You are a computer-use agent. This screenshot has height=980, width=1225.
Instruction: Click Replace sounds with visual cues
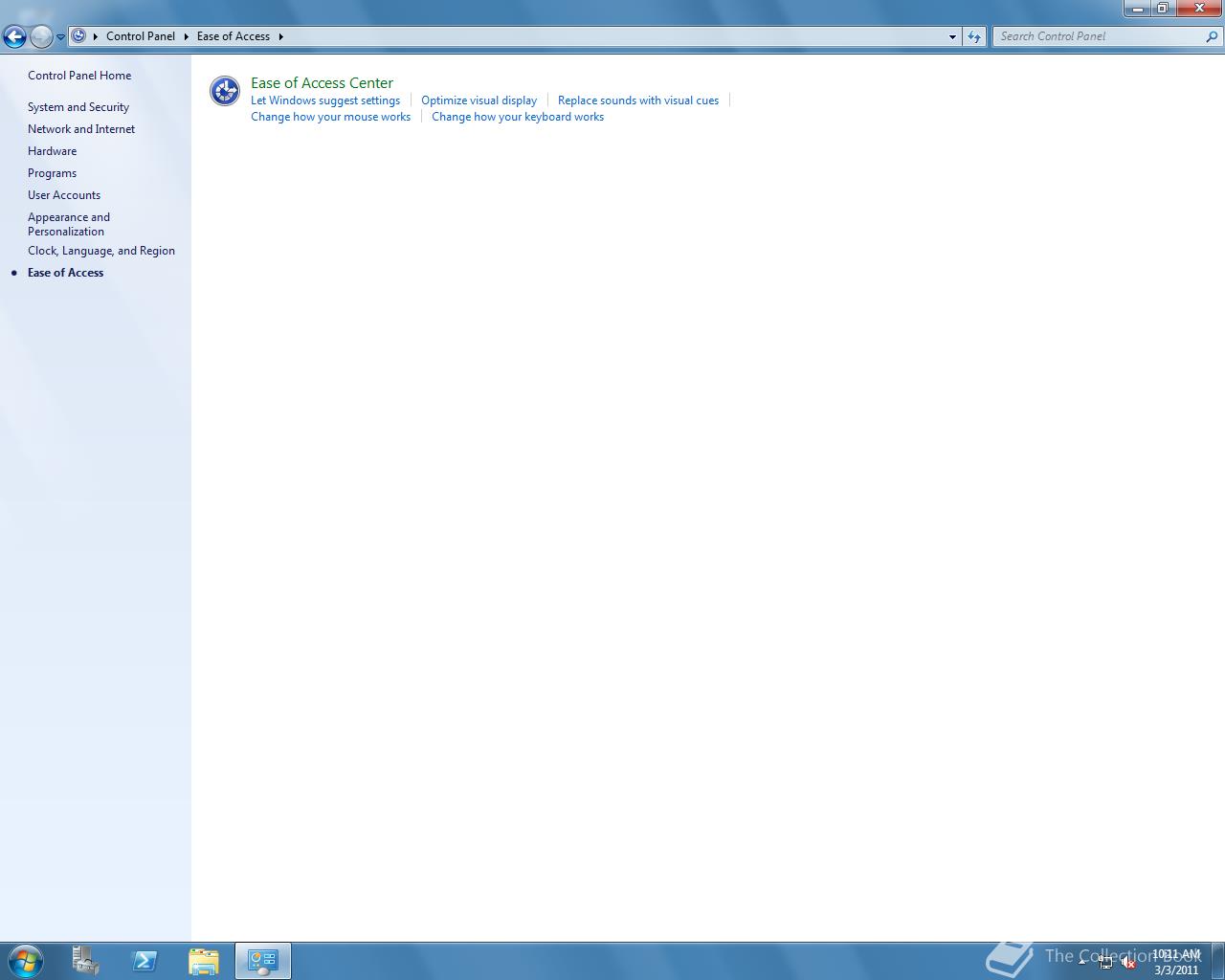coord(638,100)
